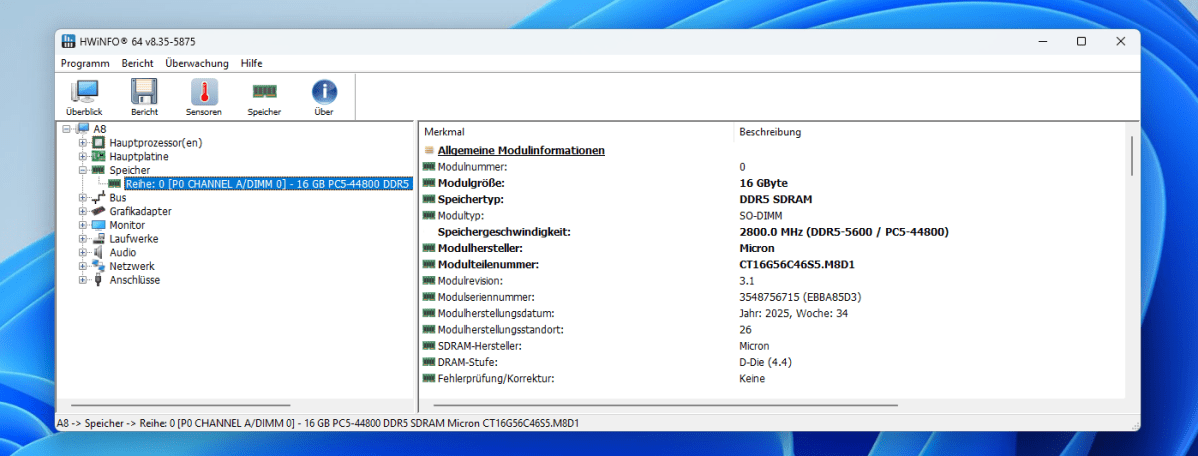Maximize the HWiNFO window

[1081, 41]
